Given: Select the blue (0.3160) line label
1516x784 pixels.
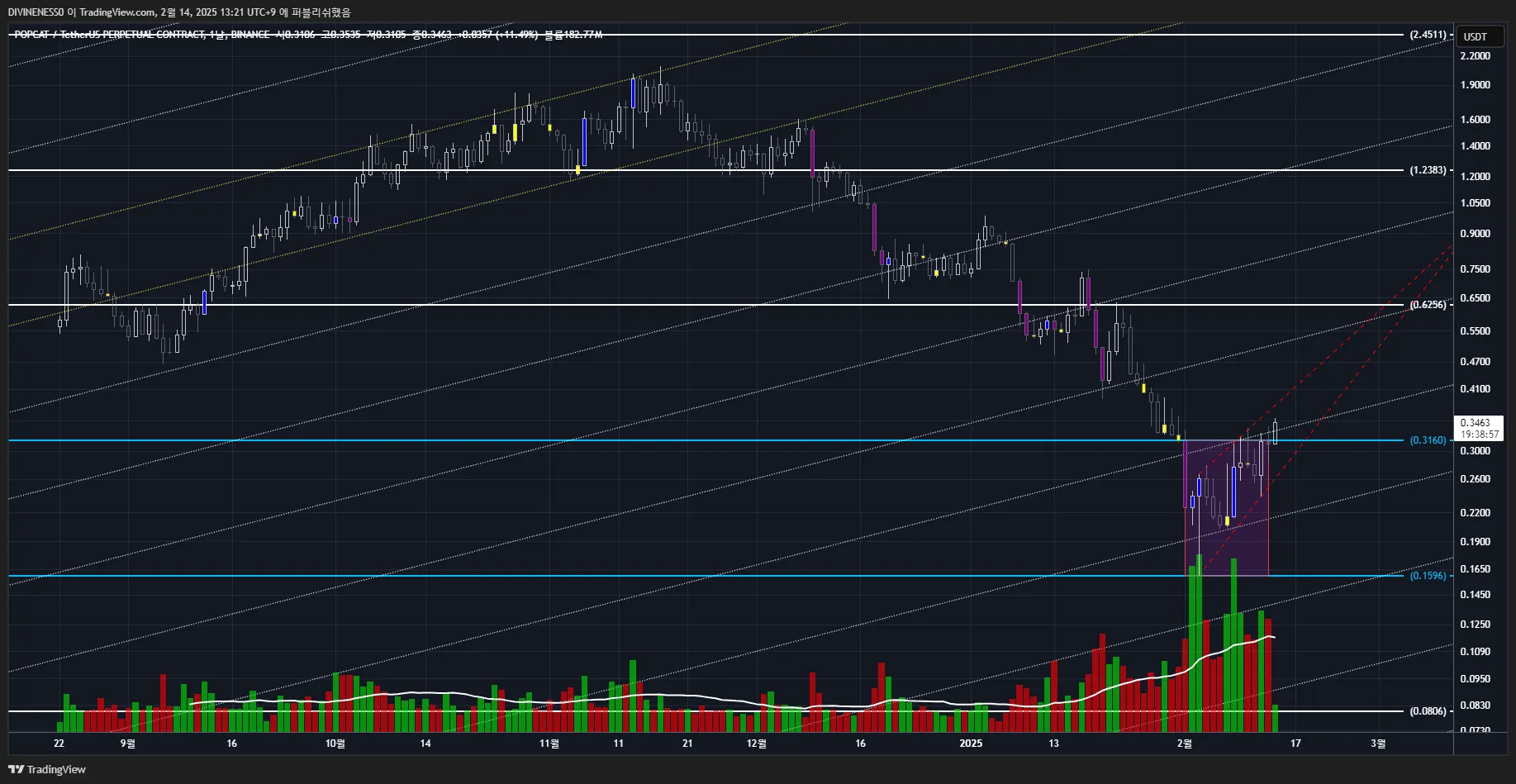Looking at the screenshot, I should [x=1428, y=440].
